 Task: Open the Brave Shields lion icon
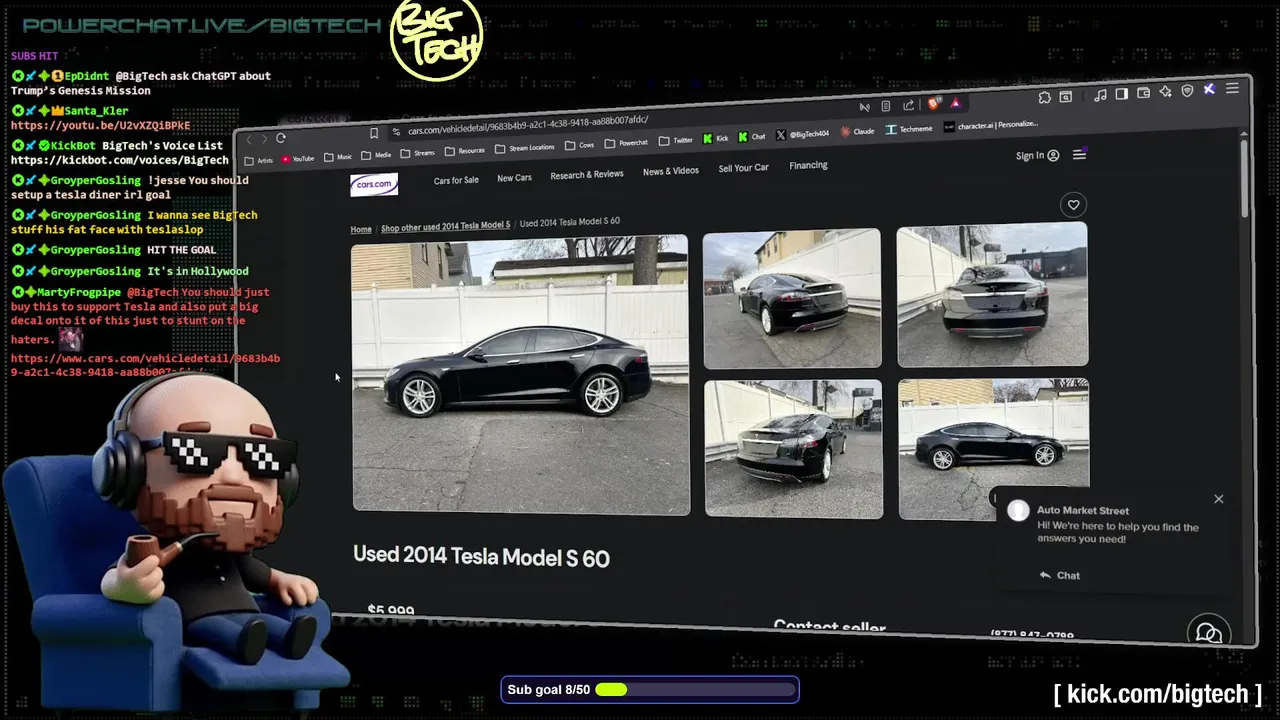tap(934, 104)
